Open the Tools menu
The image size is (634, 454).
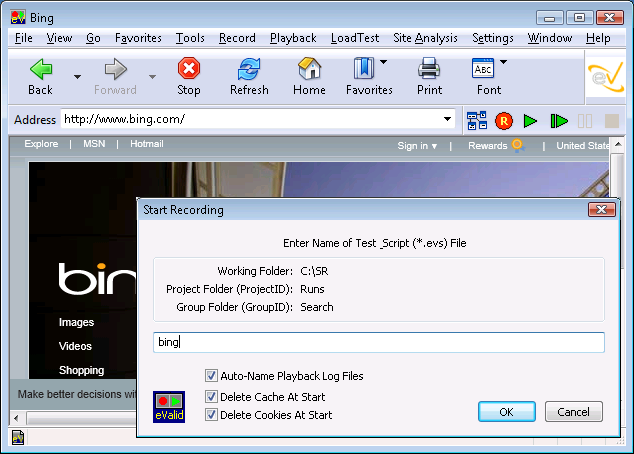(190, 38)
